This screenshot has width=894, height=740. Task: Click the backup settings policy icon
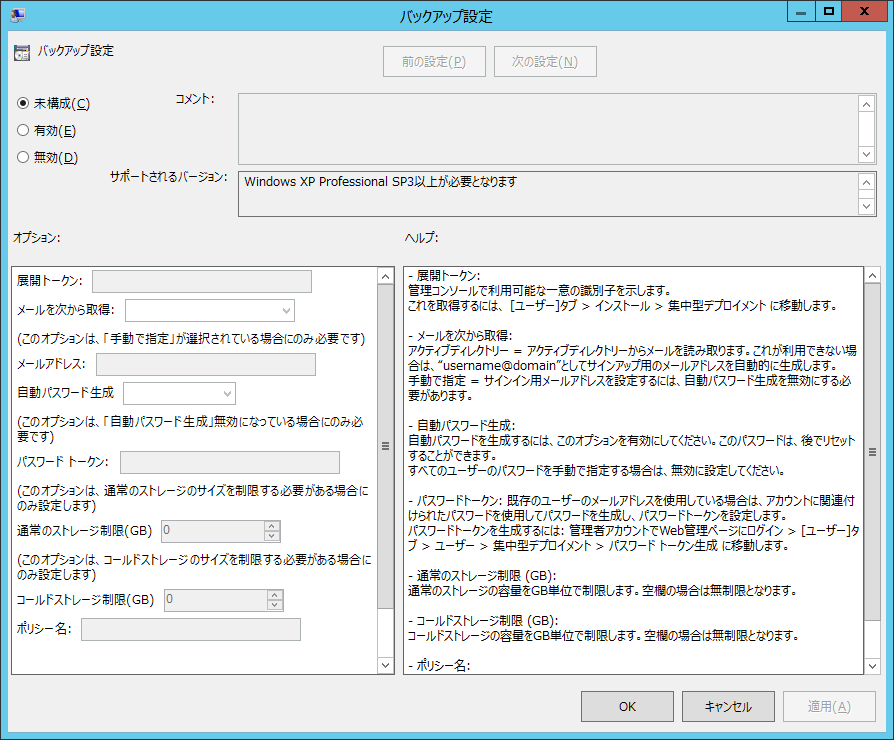click(22, 53)
